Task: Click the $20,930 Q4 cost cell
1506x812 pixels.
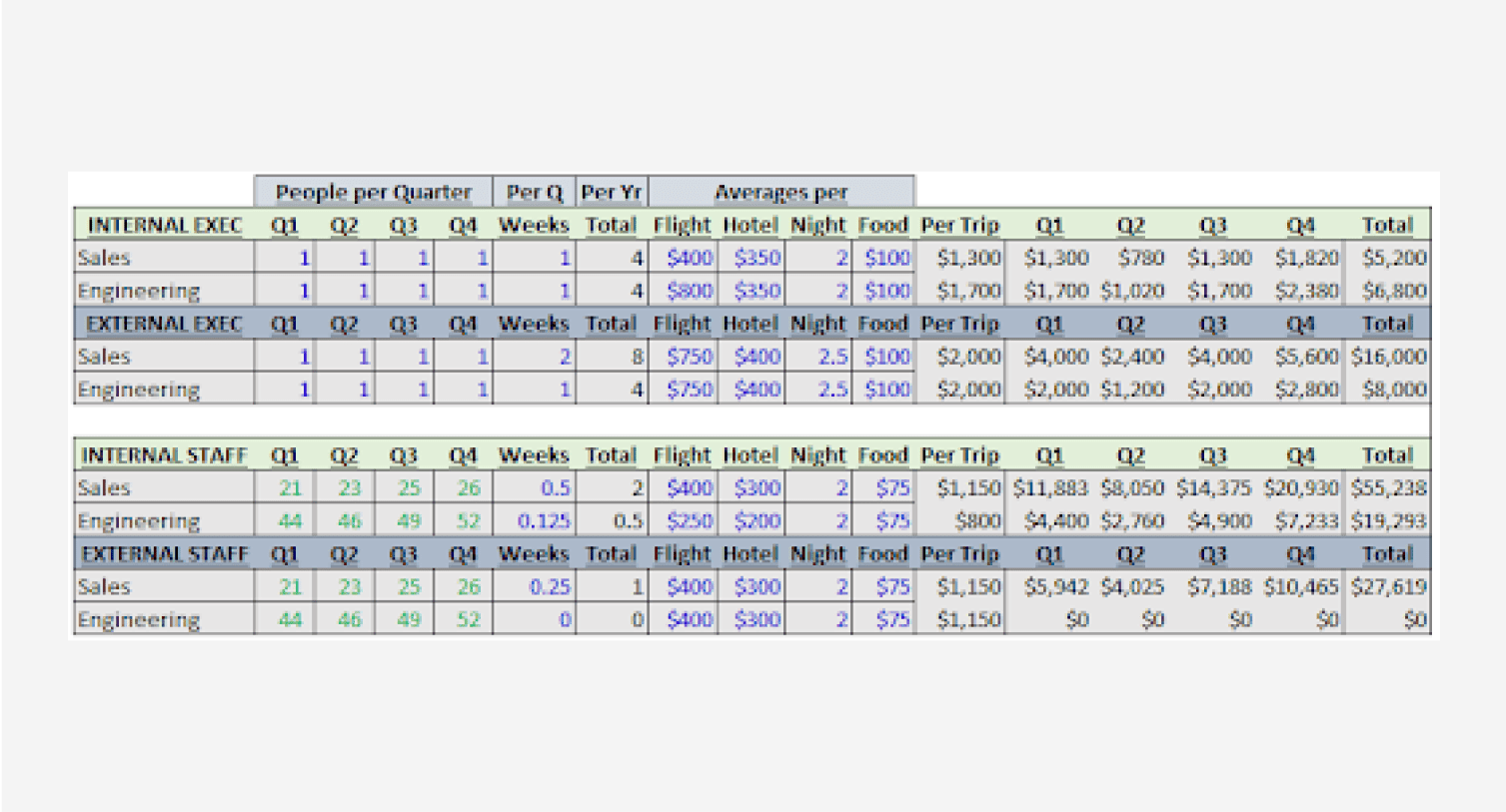Action: (1300, 488)
